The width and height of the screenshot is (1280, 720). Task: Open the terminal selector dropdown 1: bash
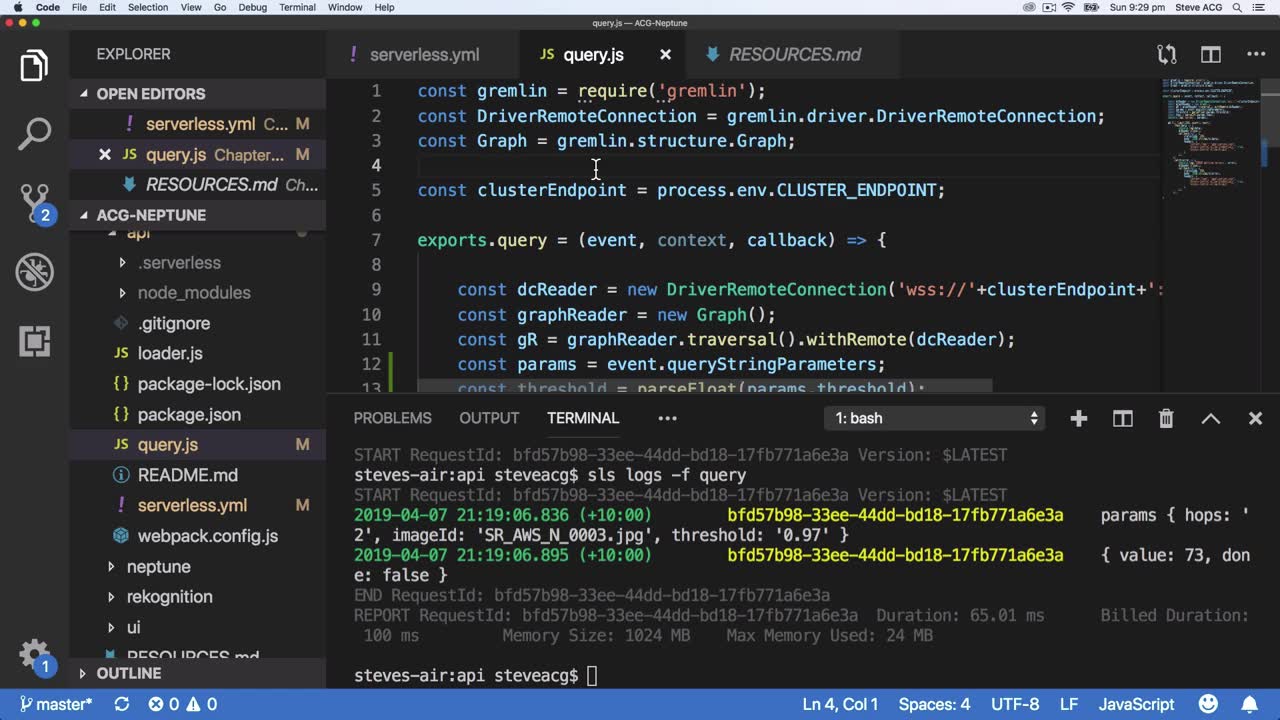[936, 419]
